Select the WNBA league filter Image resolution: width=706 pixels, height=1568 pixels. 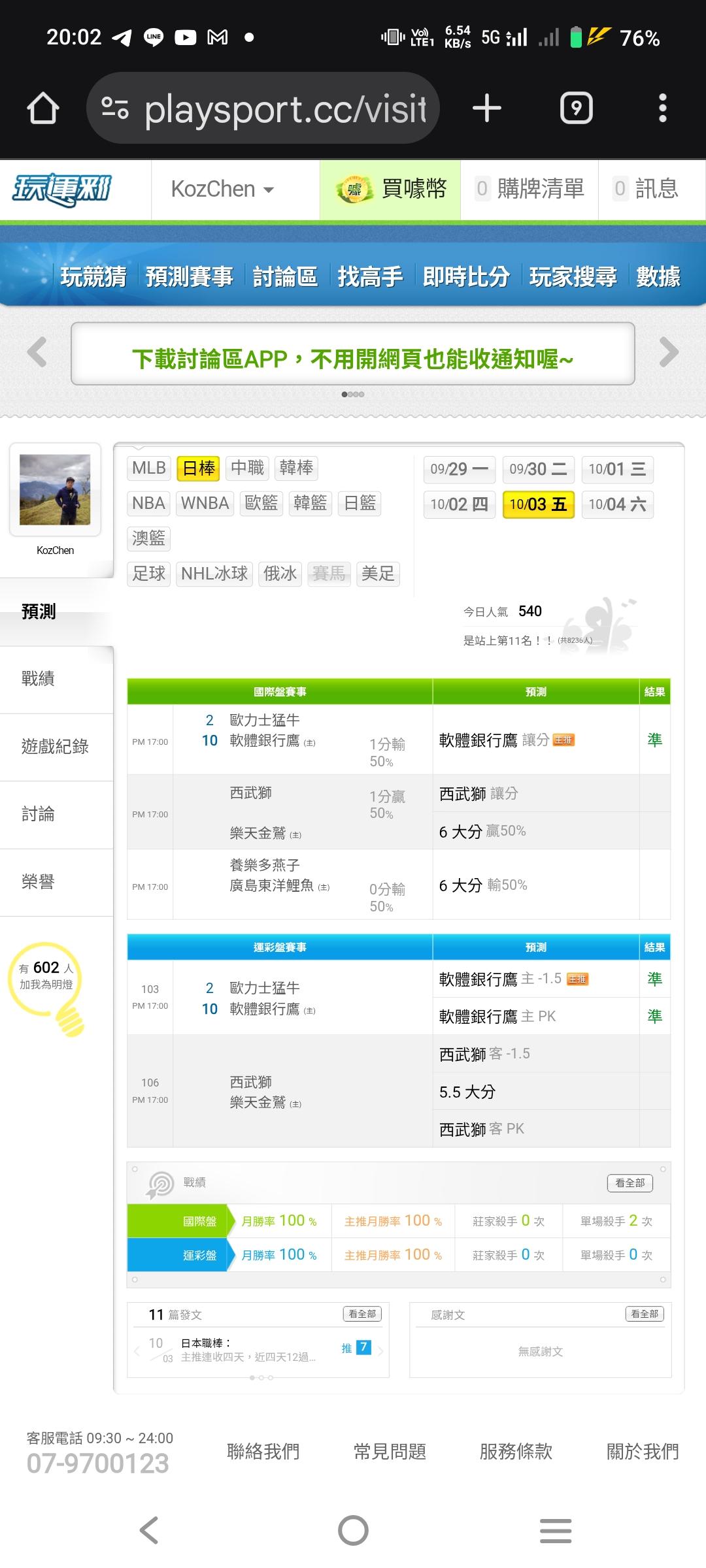[205, 503]
